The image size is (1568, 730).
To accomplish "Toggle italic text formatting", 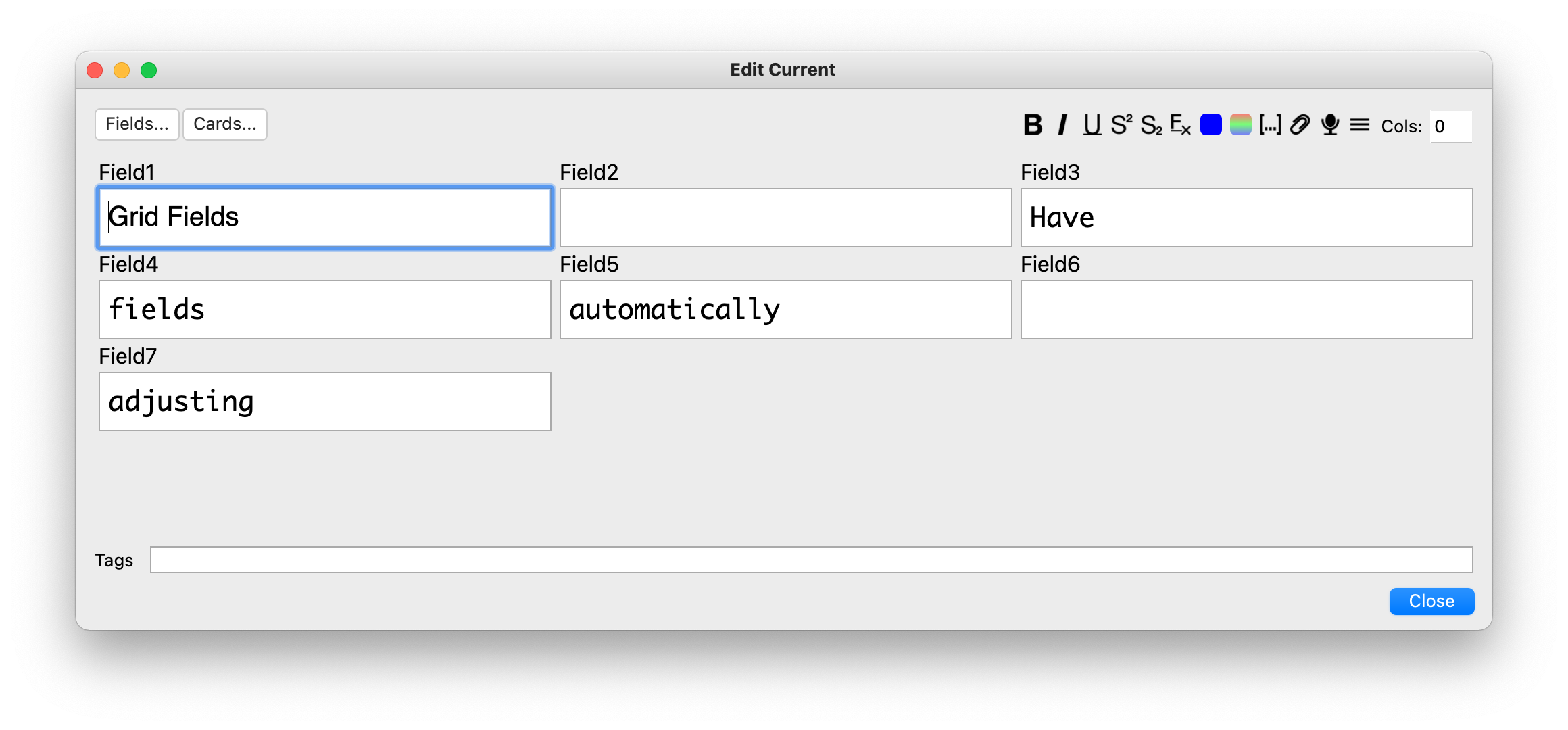I will [1062, 125].
